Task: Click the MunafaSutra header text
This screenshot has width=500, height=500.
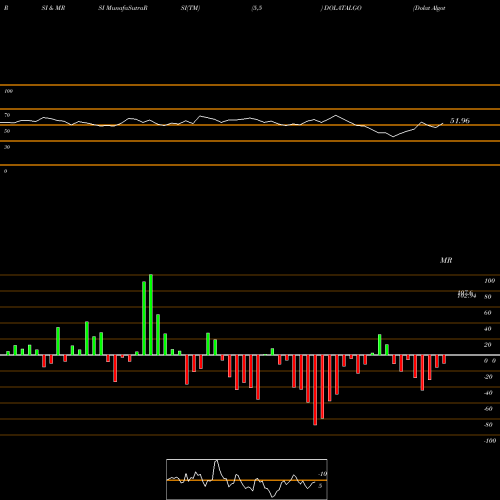Action: point(126,8)
